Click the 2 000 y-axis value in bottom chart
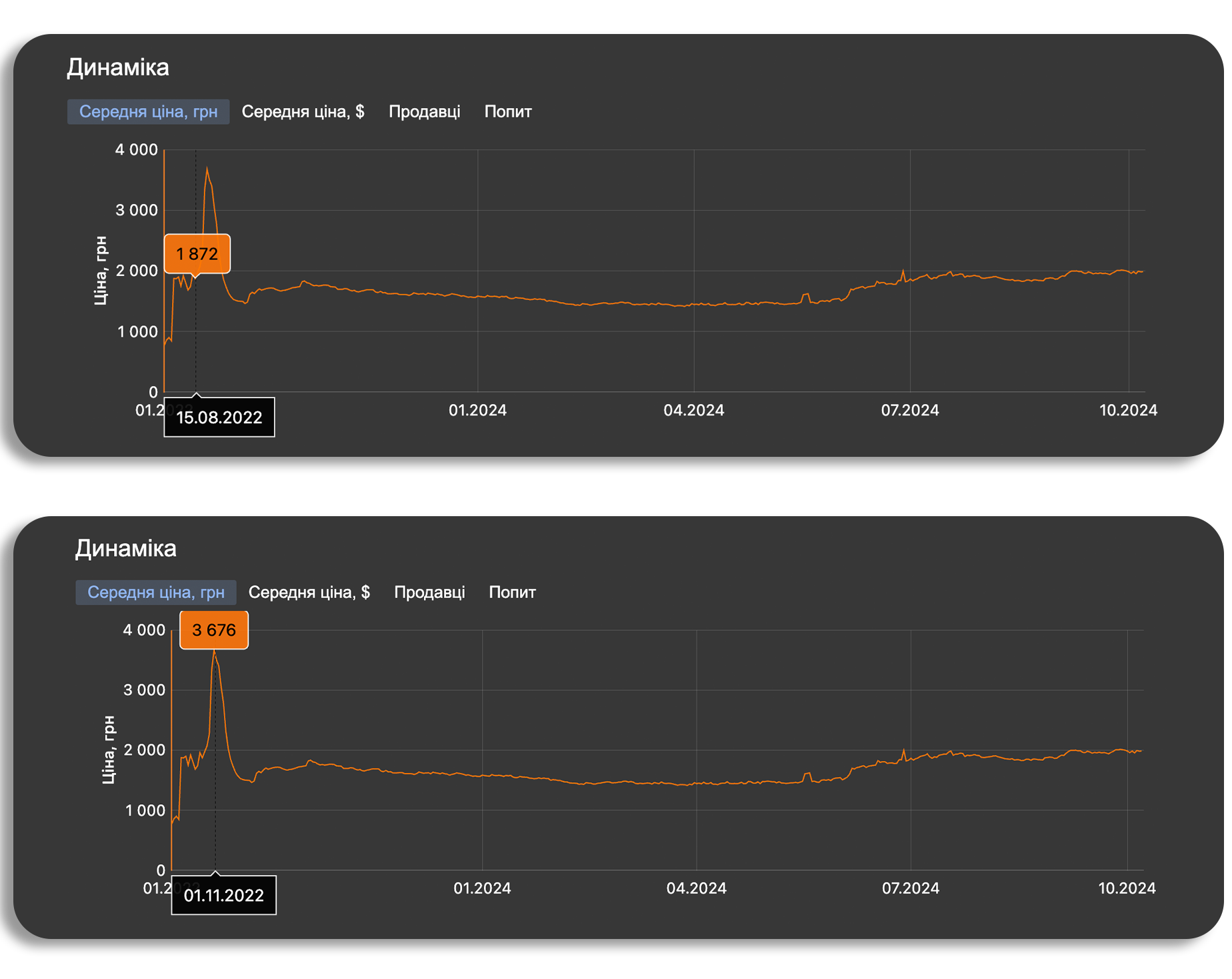Image resolution: width=1232 pixels, height=979 pixels. coord(144,750)
